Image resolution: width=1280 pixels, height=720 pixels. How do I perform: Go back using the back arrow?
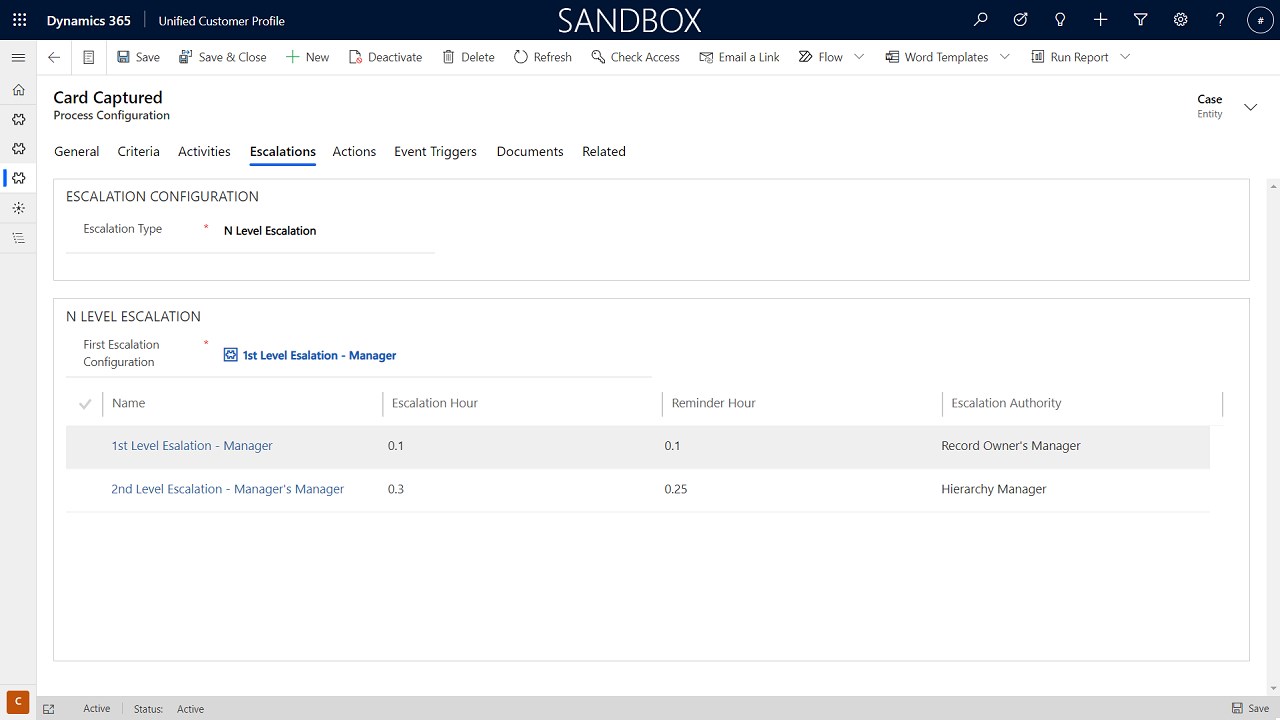(x=54, y=57)
